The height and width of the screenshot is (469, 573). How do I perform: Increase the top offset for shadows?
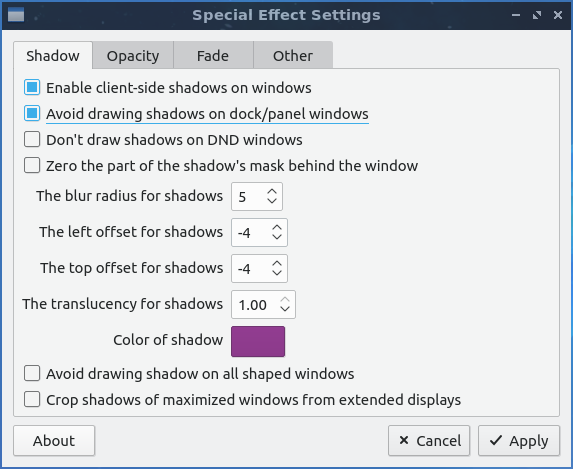(277, 263)
